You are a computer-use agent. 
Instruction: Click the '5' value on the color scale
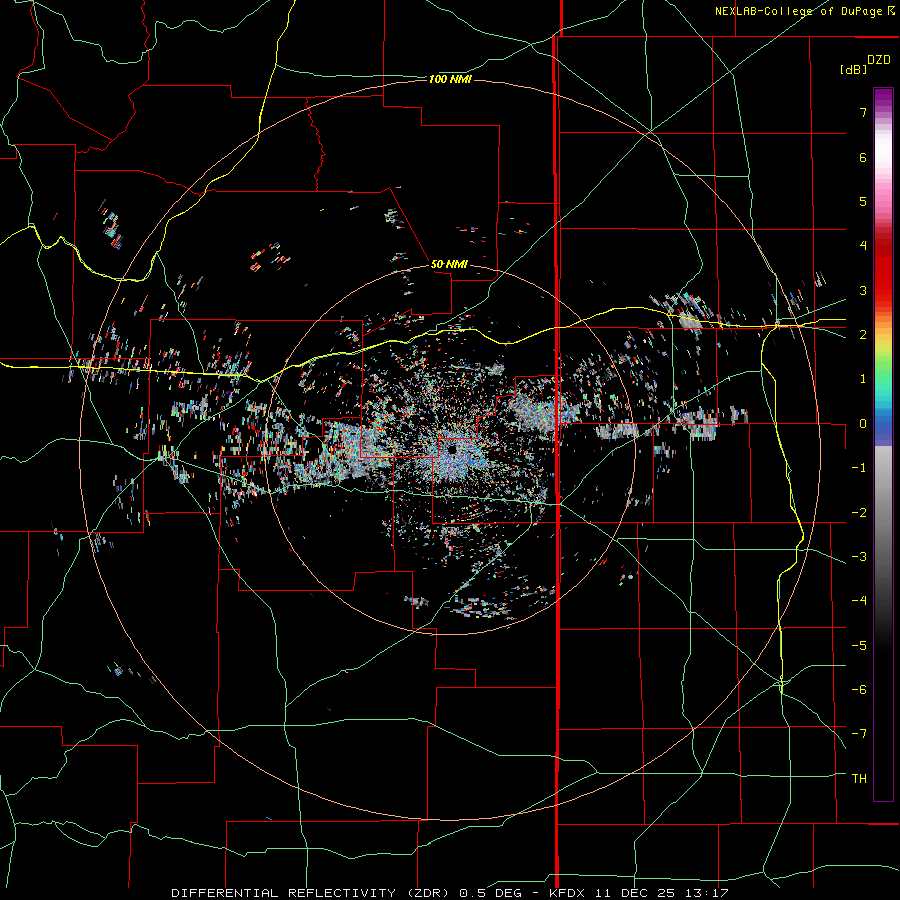coord(863,201)
